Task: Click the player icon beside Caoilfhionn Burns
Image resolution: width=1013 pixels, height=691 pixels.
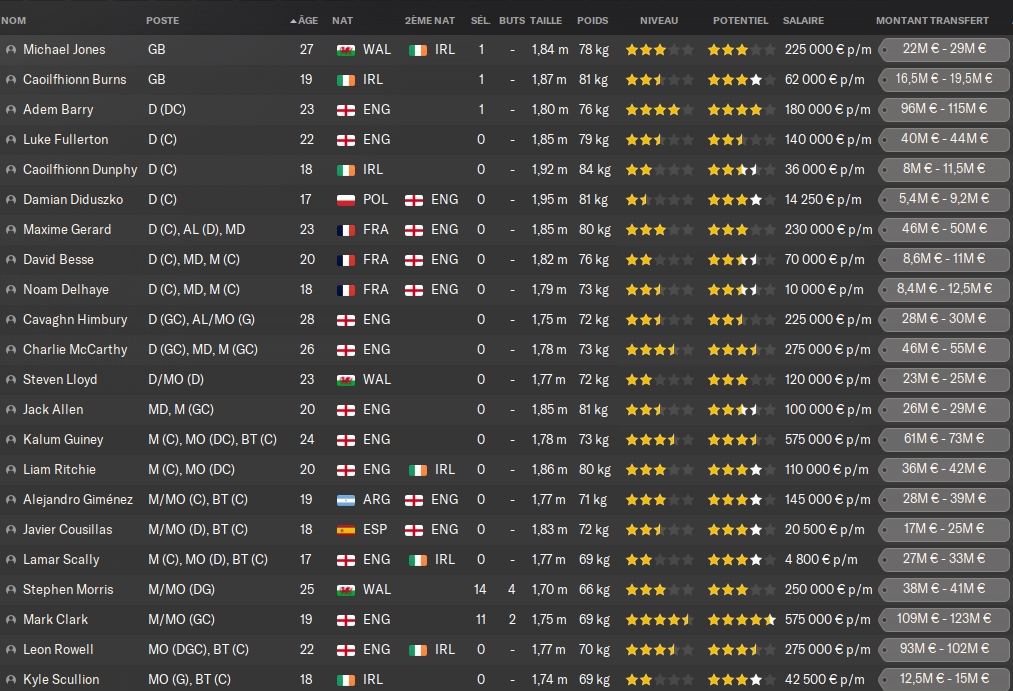Action: point(10,80)
